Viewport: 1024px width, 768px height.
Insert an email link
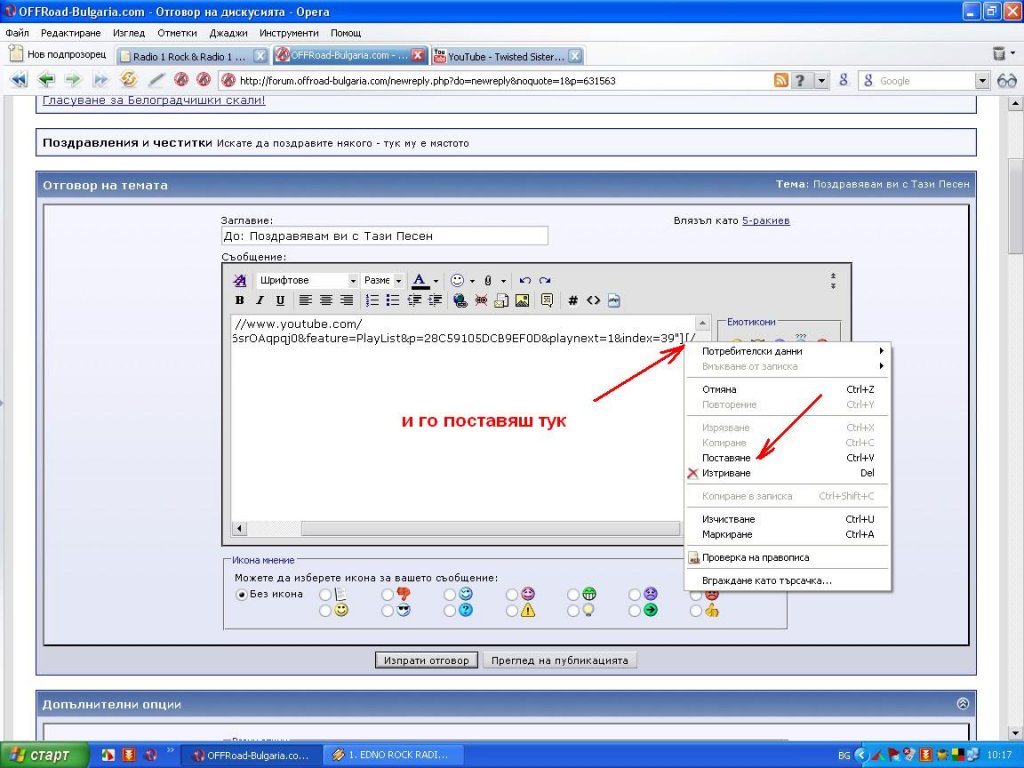502,300
